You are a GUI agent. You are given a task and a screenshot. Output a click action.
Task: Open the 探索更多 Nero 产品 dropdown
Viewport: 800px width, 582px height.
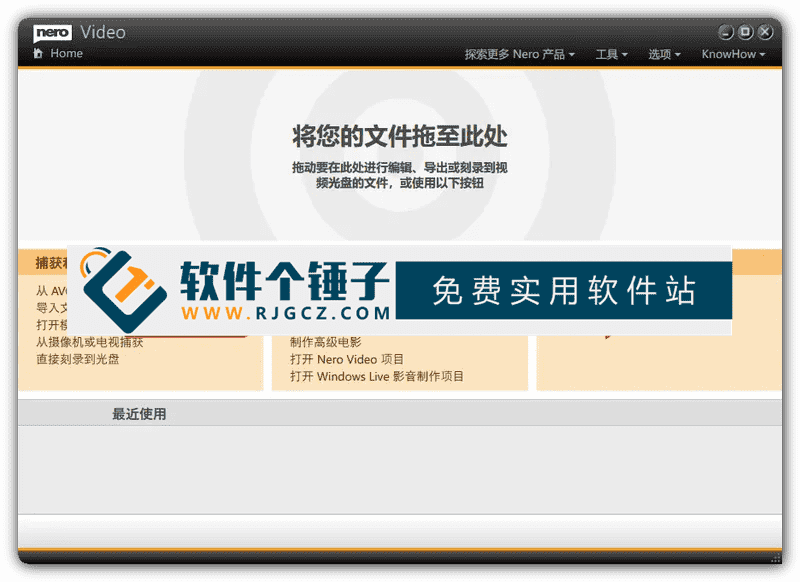tap(515, 54)
